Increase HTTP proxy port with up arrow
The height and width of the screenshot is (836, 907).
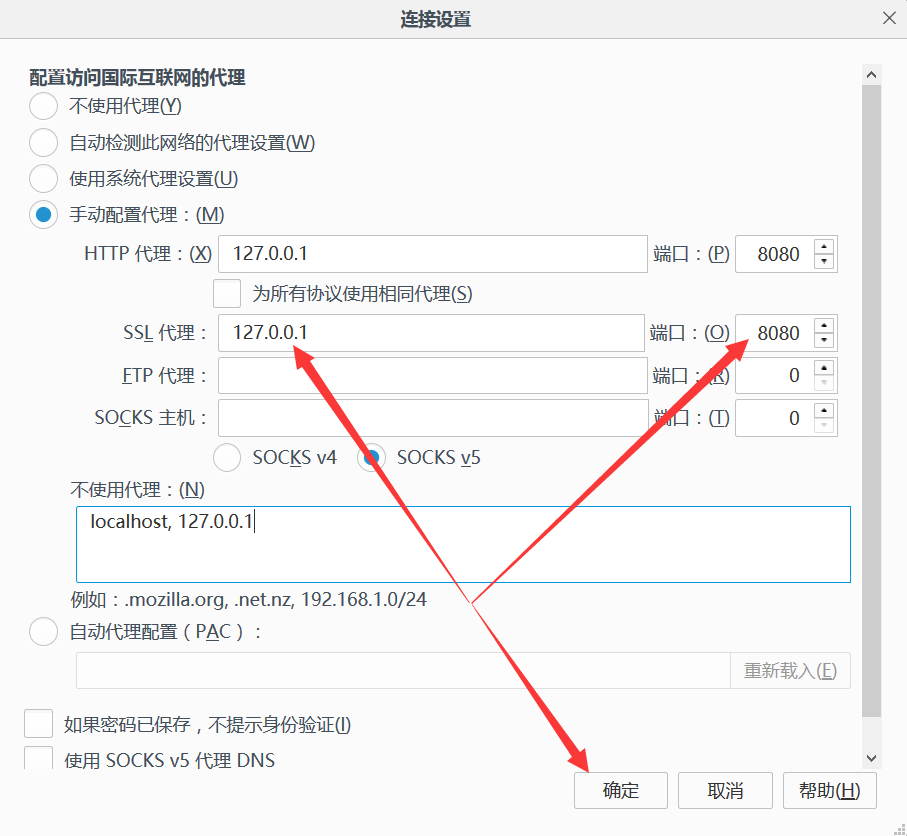pos(824,247)
